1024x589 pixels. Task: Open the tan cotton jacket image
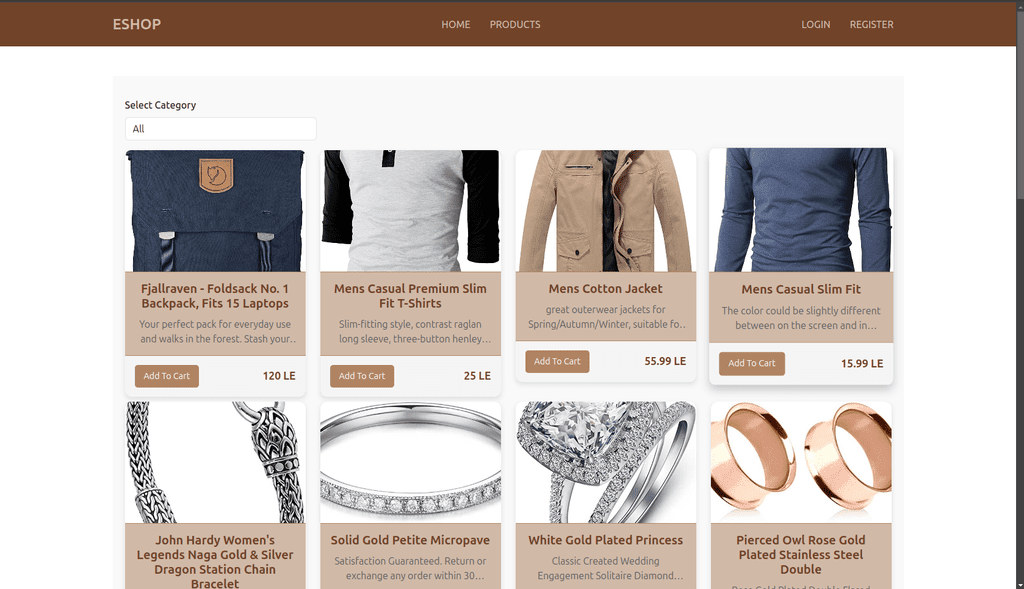[x=605, y=211]
